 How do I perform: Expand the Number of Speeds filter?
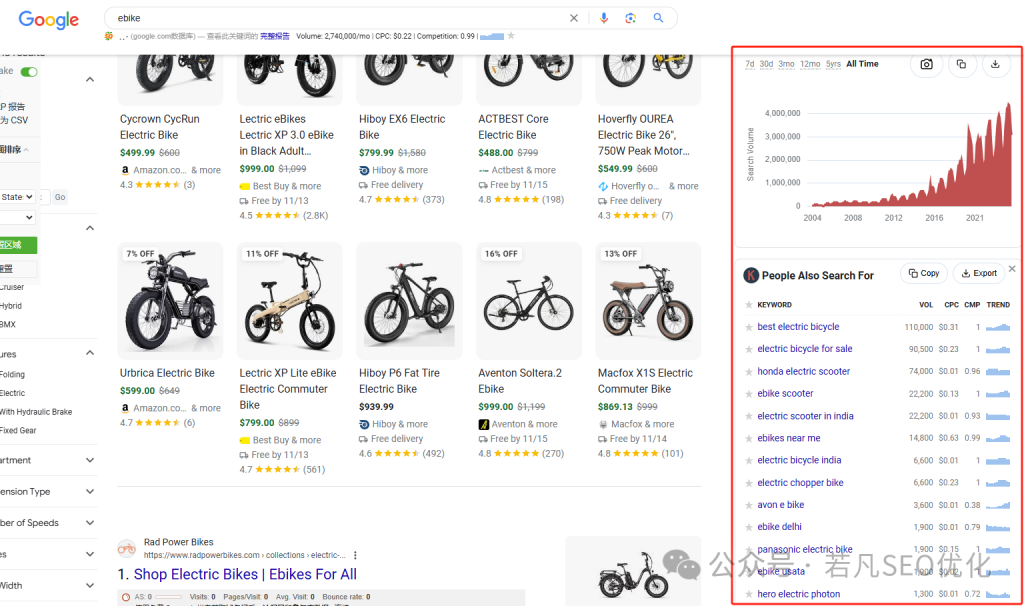(89, 523)
